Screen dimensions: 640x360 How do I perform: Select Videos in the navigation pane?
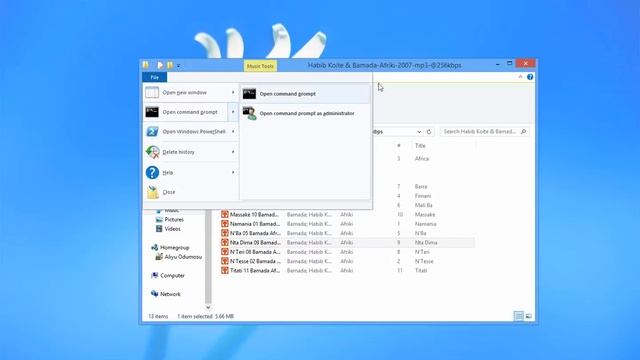[x=172, y=229]
